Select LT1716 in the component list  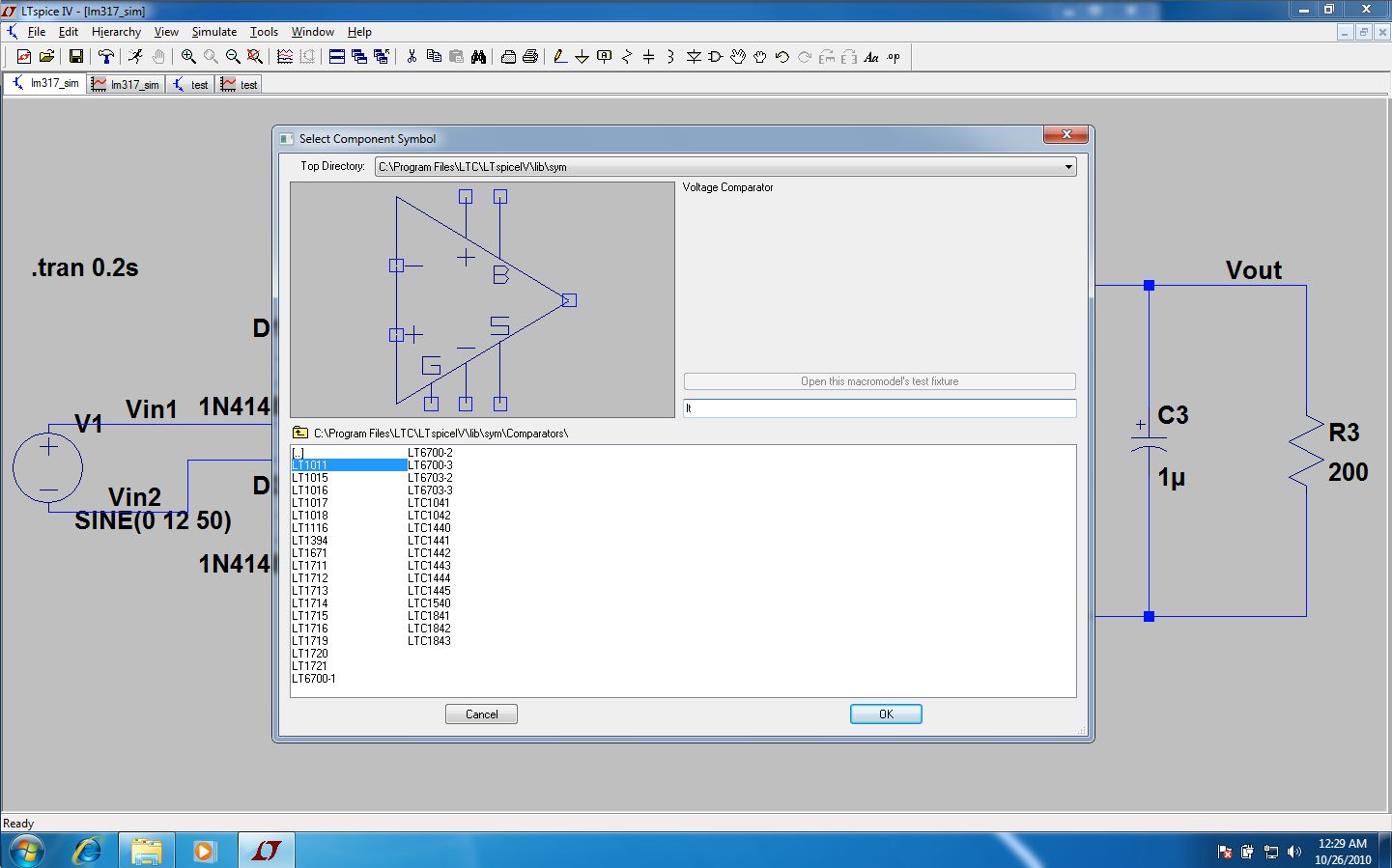[x=310, y=629]
